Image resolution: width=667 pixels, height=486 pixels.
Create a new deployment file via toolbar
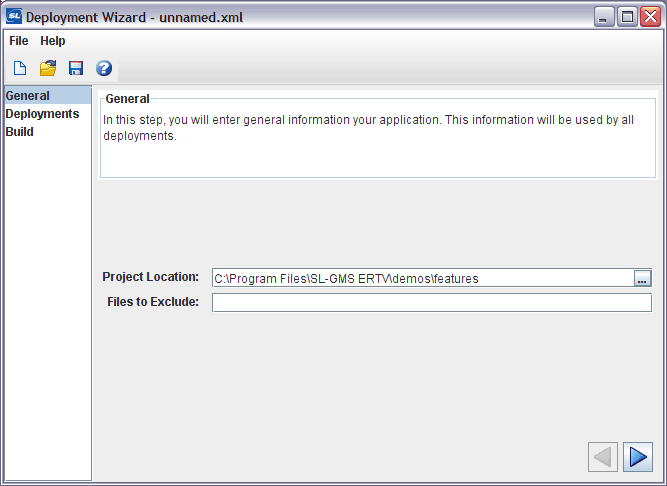[20, 68]
